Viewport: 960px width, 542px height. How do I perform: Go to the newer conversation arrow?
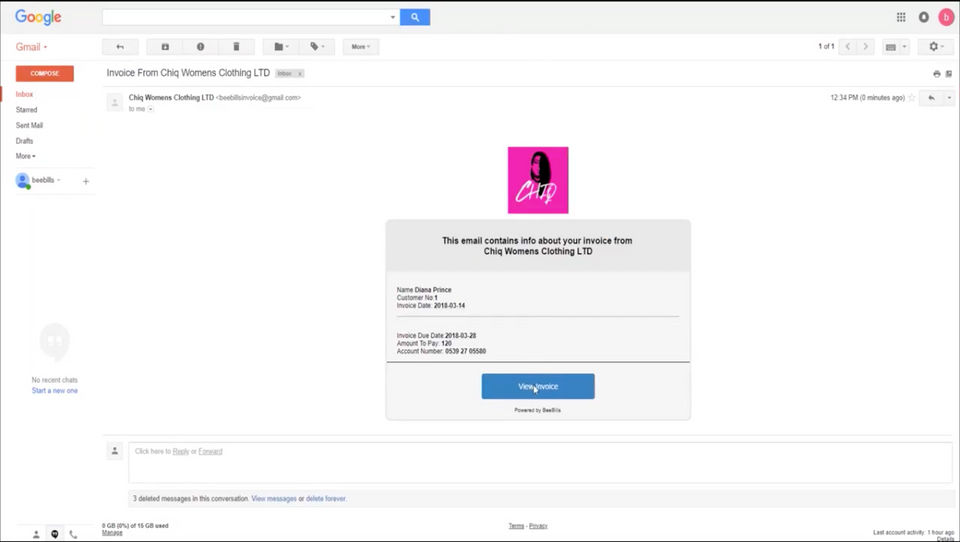pyautogui.click(x=847, y=47)
